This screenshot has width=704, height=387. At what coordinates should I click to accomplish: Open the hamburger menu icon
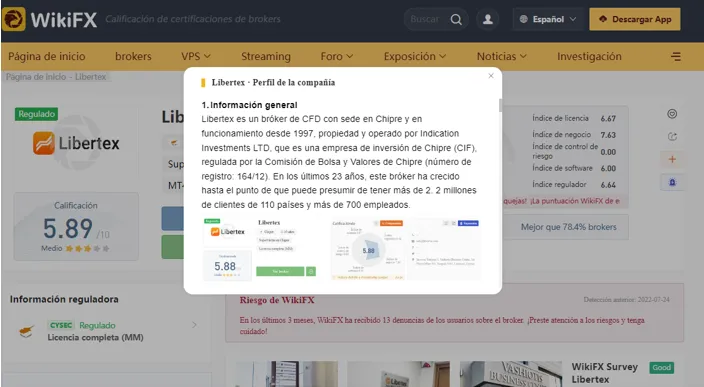(676, 57)
